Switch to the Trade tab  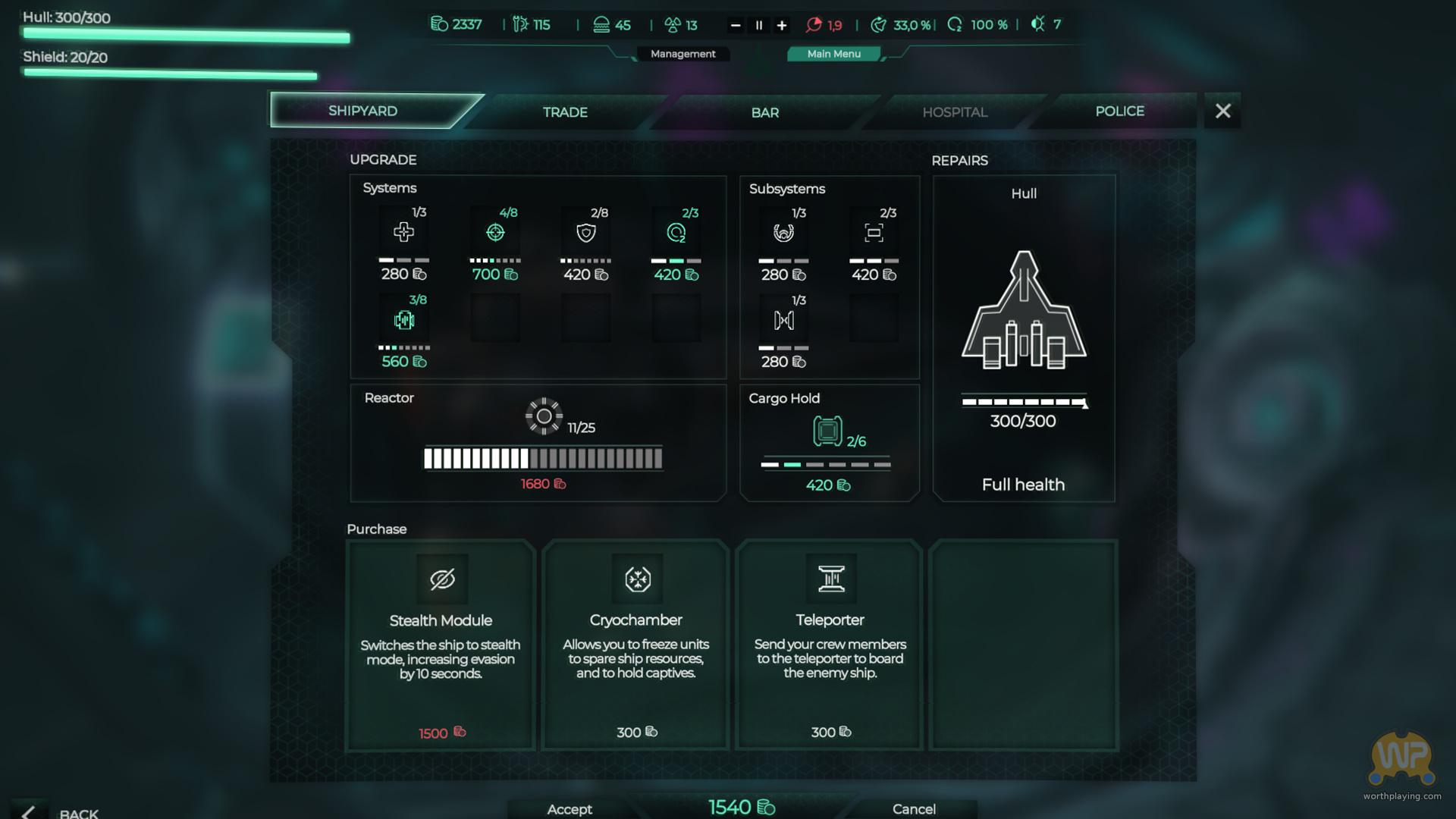pyautogui.click(x=565, y=112)
